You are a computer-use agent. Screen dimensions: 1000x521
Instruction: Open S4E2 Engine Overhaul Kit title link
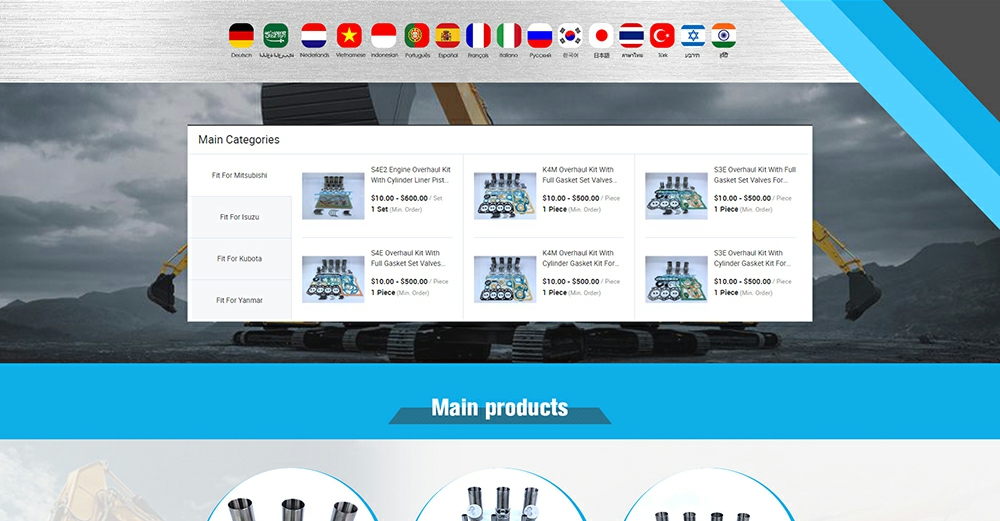coord(411,175)
